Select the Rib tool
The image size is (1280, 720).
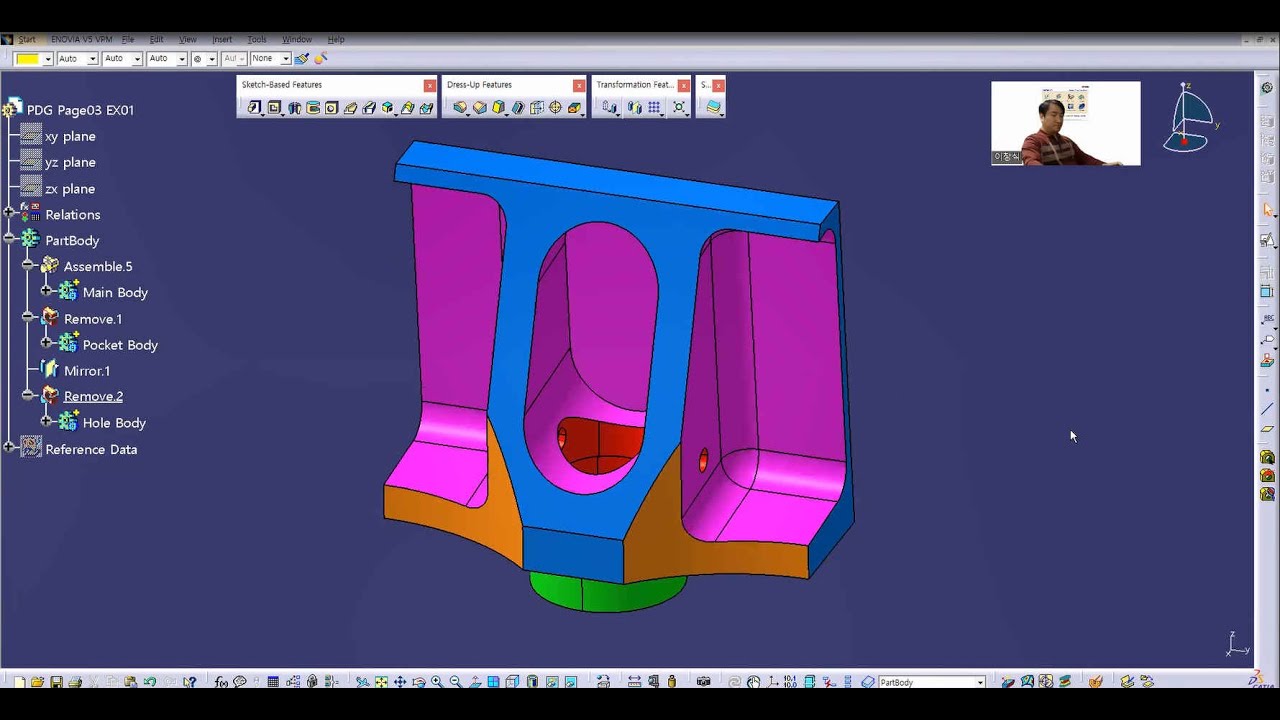[350, 108]
